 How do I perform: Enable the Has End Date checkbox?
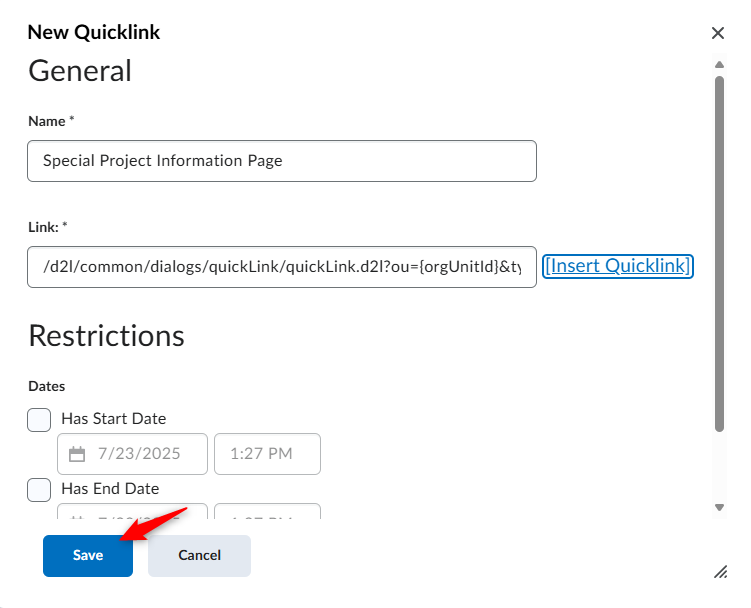39,490
